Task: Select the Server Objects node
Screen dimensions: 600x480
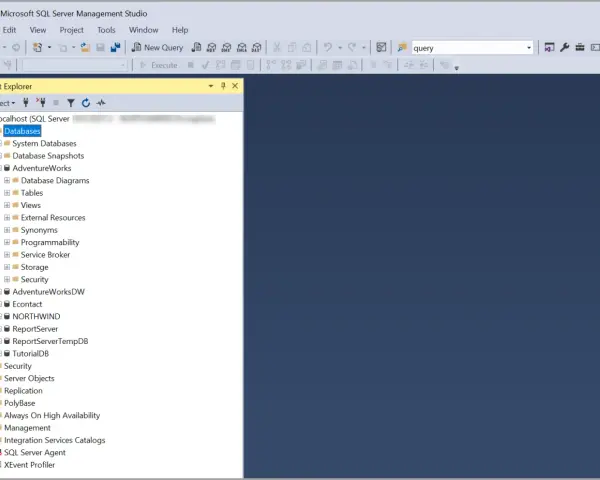Action: pyautogui.click(x=29, y=378)
